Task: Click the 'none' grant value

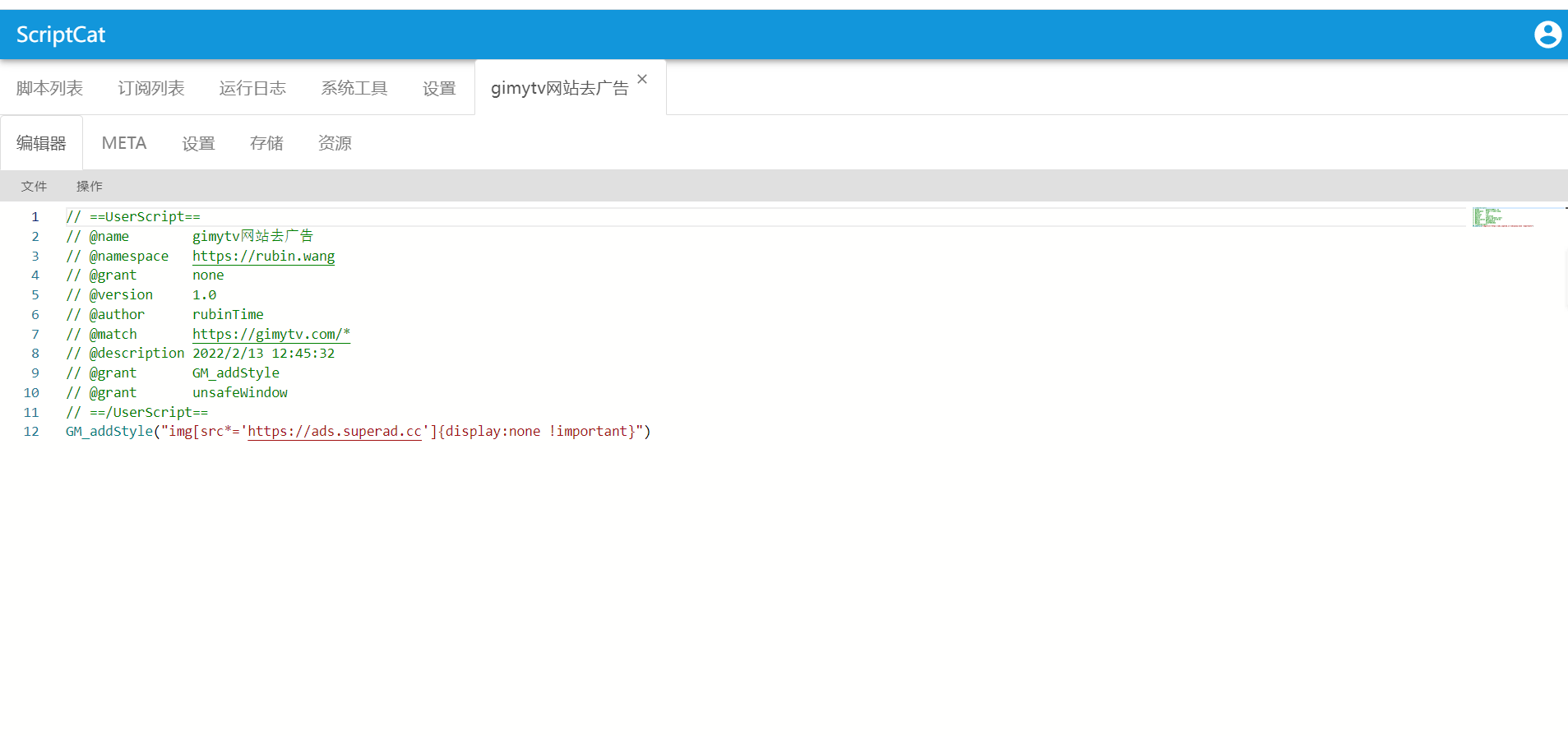Action: pos(208,275)
